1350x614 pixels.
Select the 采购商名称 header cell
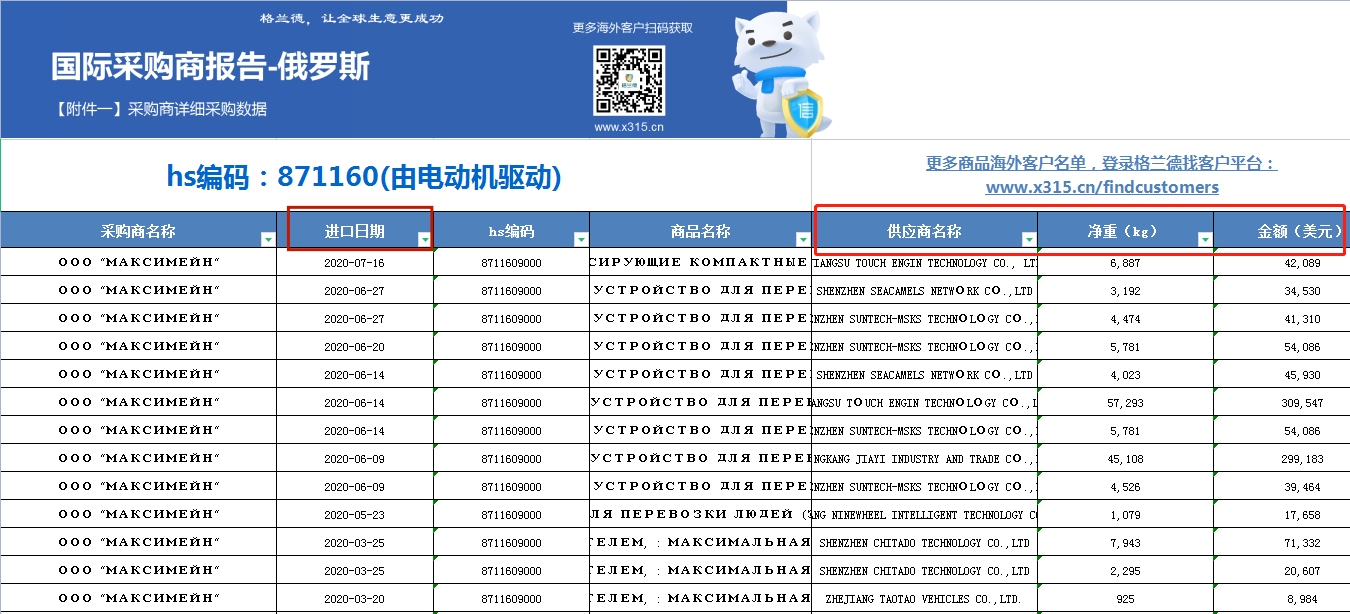pos(139,231)
